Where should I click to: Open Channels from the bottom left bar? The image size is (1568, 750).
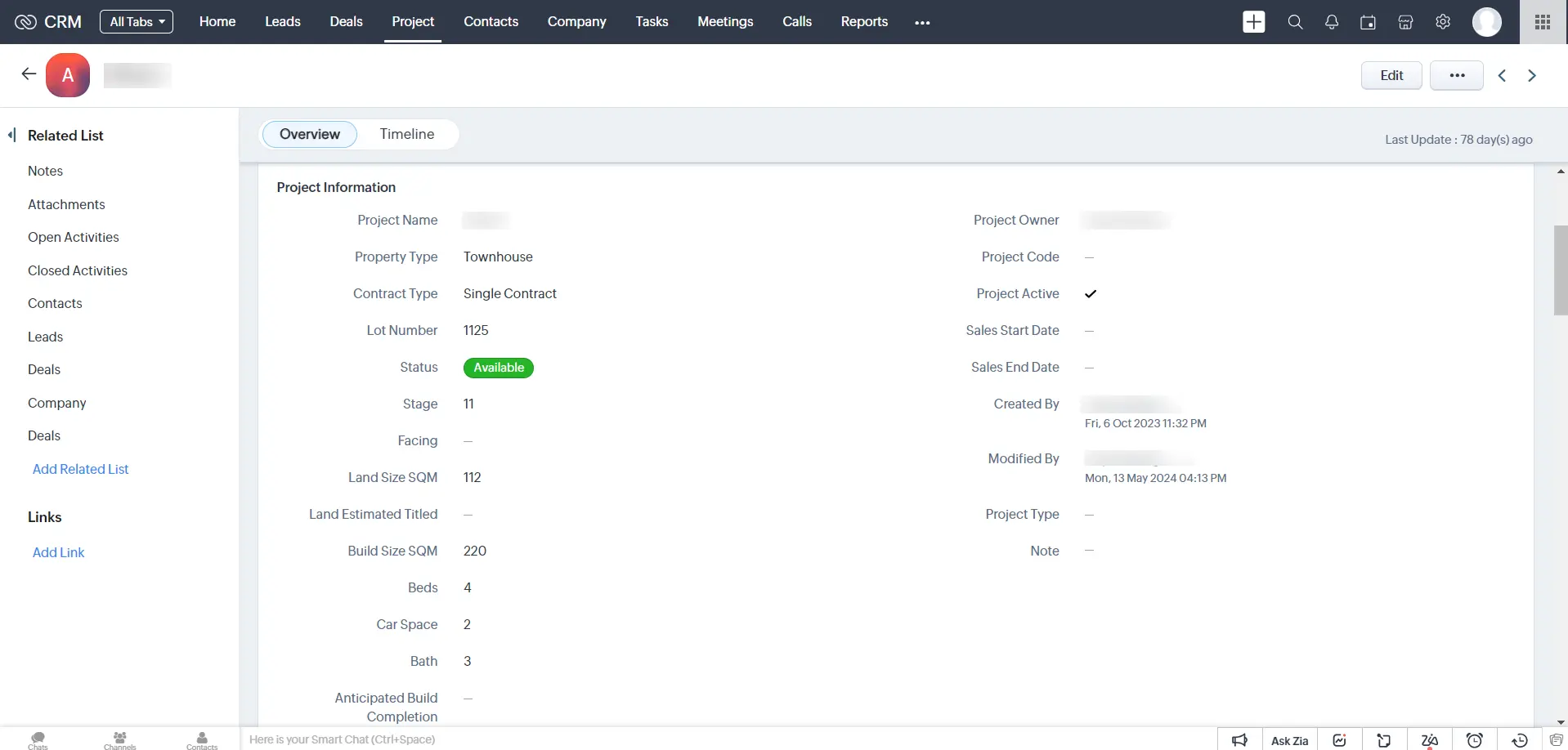[x=119, y=739]
